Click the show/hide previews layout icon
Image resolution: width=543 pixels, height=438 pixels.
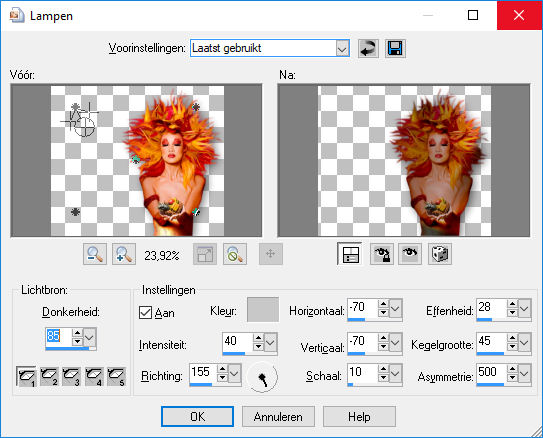tap(350, 254)
